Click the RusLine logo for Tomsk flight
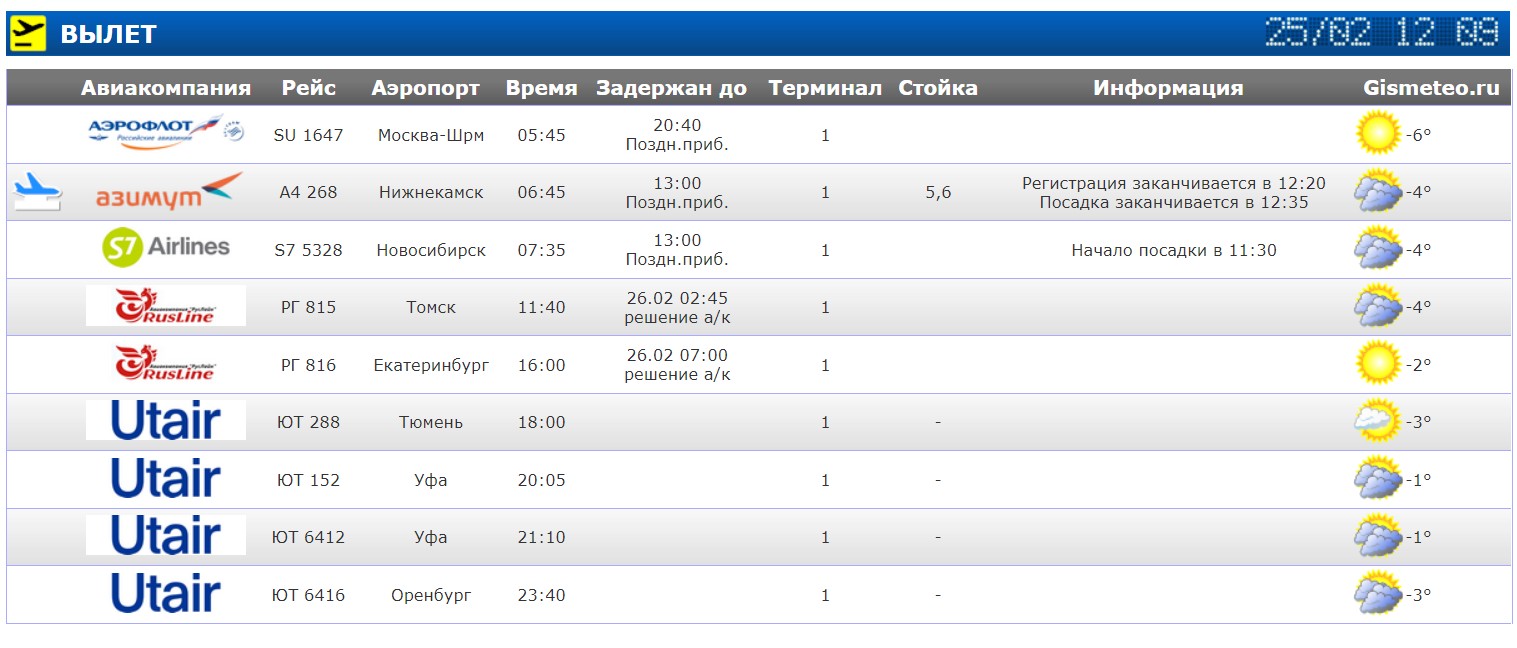The height and width of the screenshot is (648, 1517). pos(166,306)
